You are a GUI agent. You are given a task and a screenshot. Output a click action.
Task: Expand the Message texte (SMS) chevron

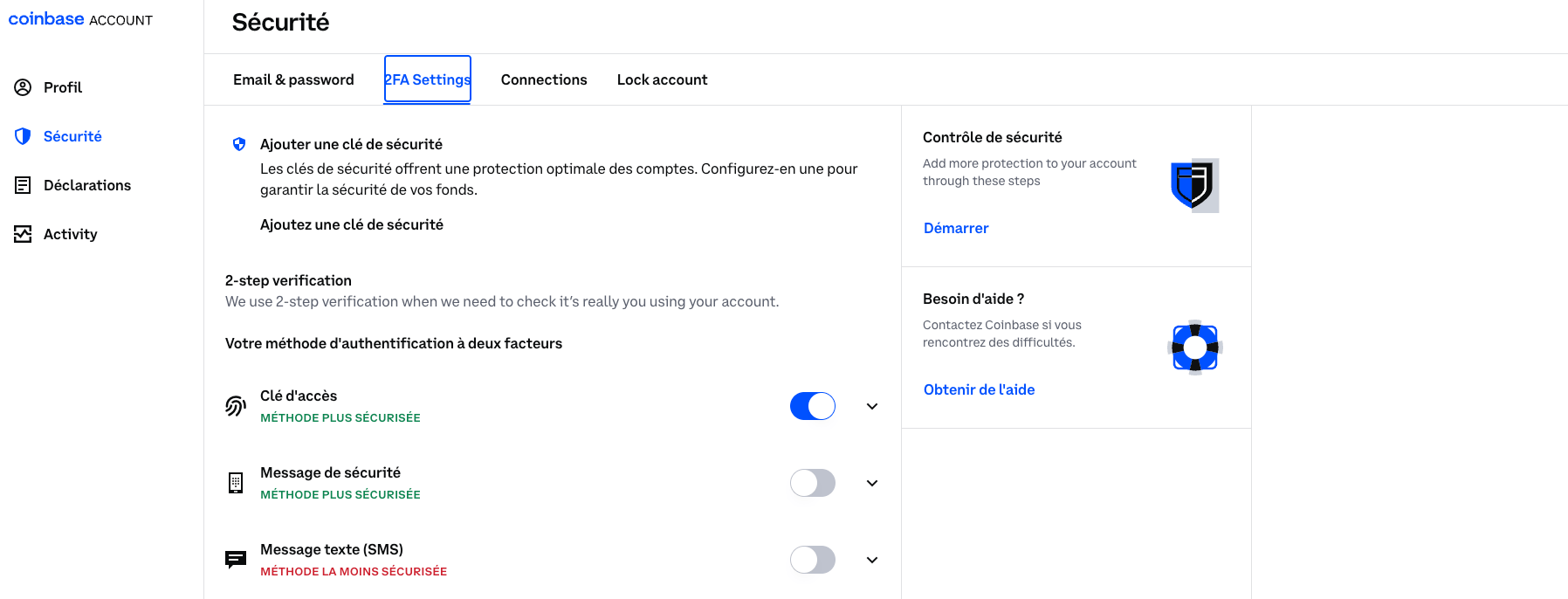click(x=871, y=560)
